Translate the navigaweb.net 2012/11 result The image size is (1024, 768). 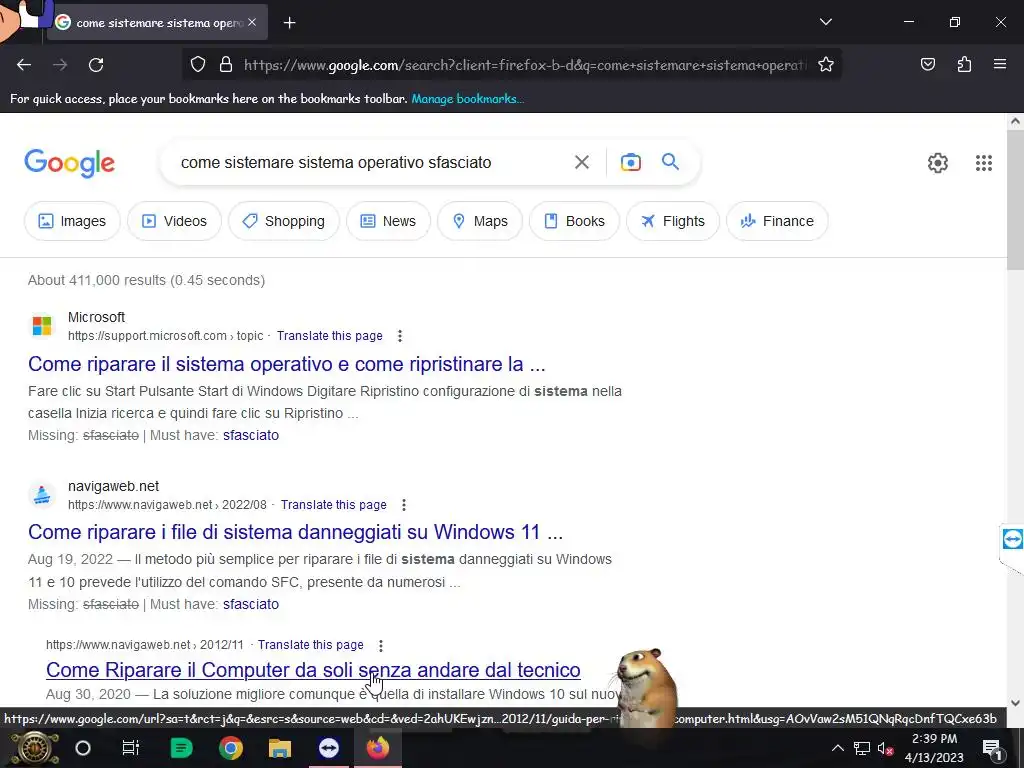311,645
